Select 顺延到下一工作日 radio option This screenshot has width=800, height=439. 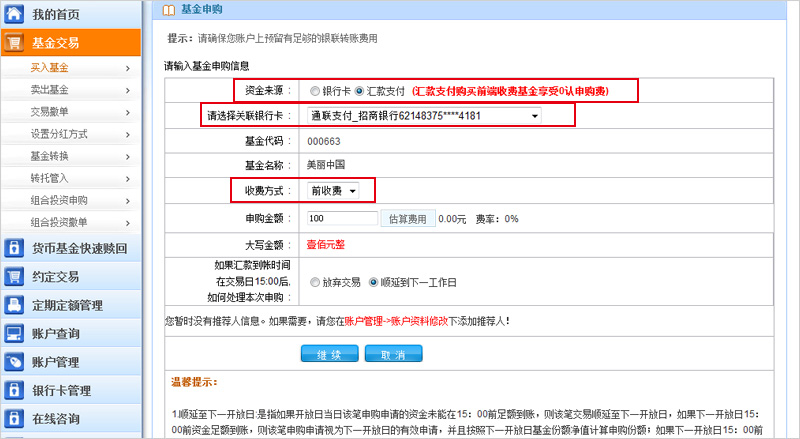point(374,283)
